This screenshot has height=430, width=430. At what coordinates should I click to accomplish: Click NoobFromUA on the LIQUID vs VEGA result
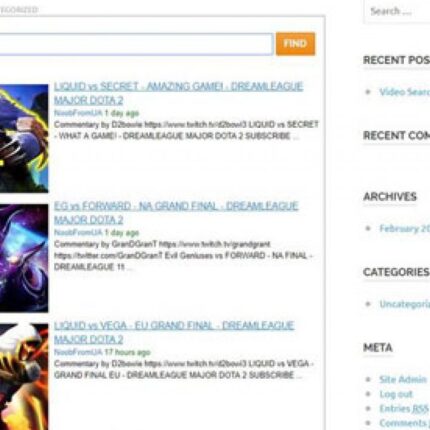78,352
